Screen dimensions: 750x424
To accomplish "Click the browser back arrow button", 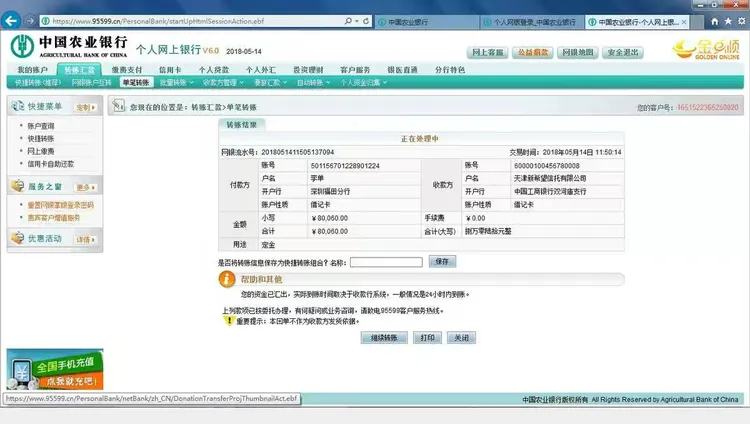I will 11,21.
